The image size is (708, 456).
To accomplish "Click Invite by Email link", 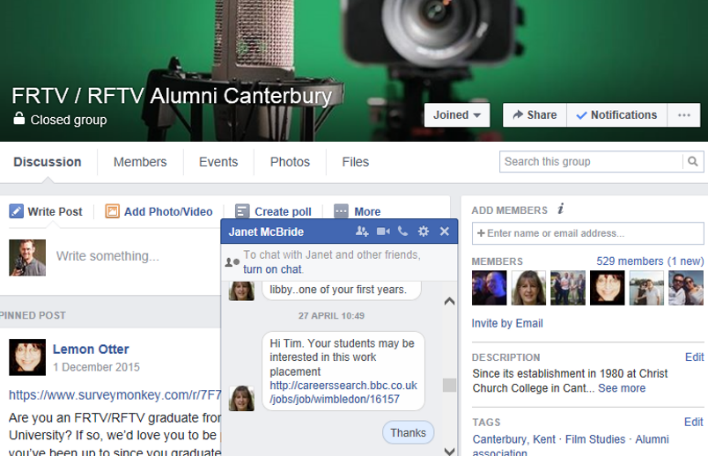I will tap(507, 323).
